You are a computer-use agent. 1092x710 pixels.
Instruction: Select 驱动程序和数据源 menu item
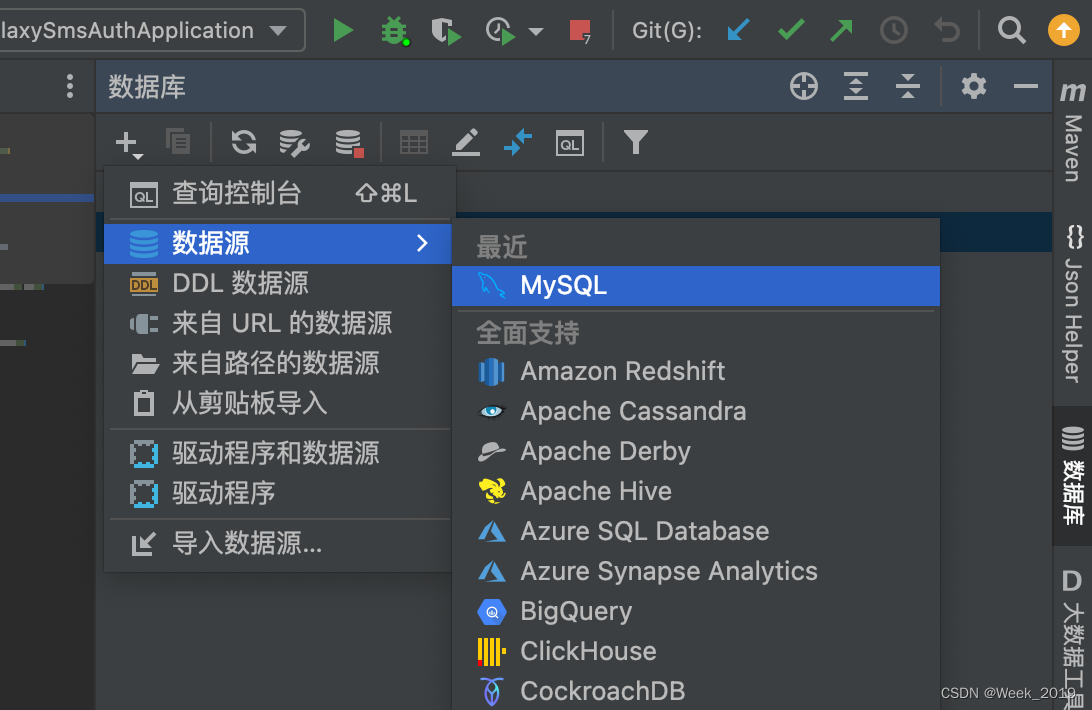pos(280,454)
